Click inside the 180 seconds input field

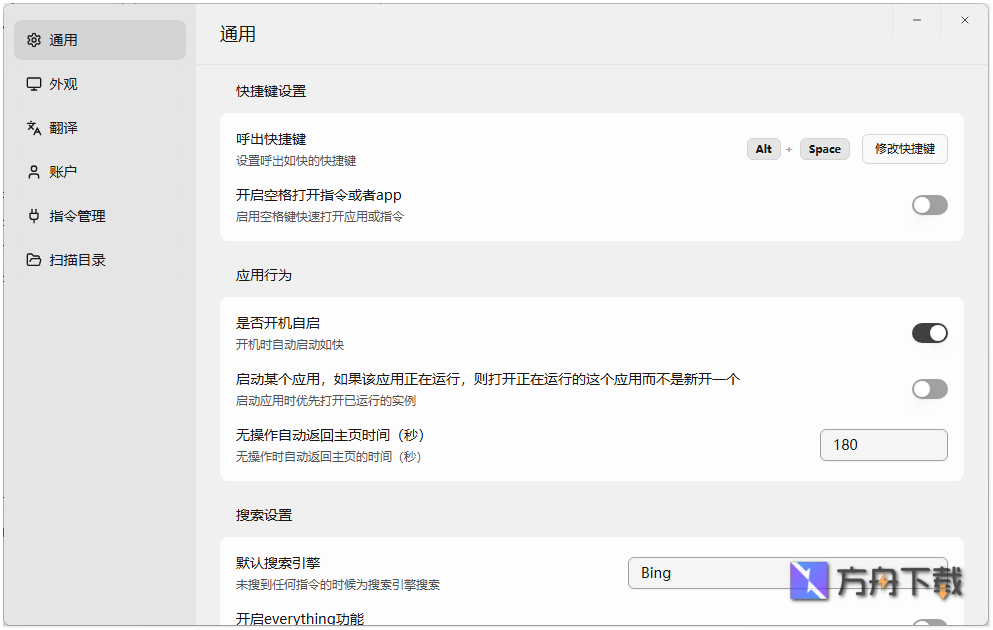883,444
